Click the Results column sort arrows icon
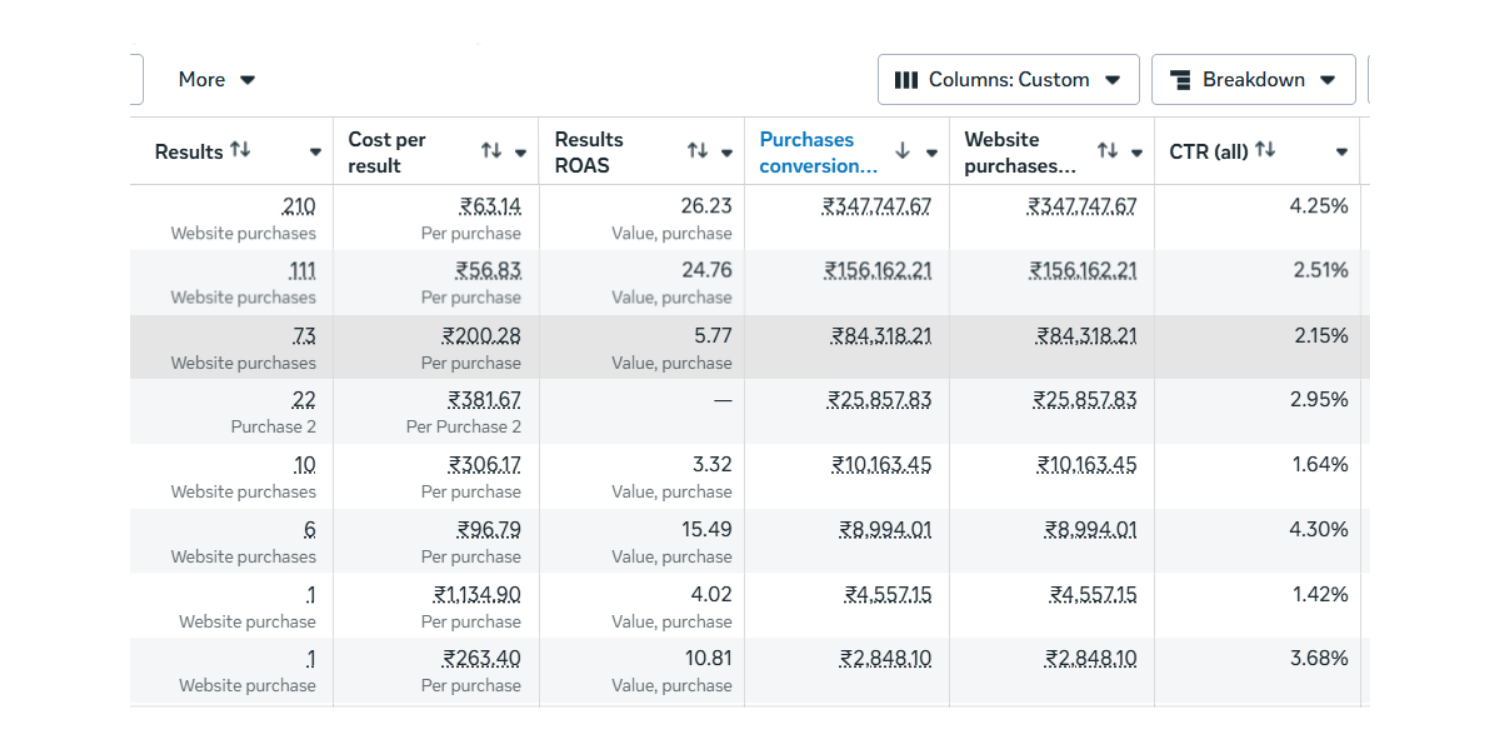The image size is (1500, 750). click(240, 150)
